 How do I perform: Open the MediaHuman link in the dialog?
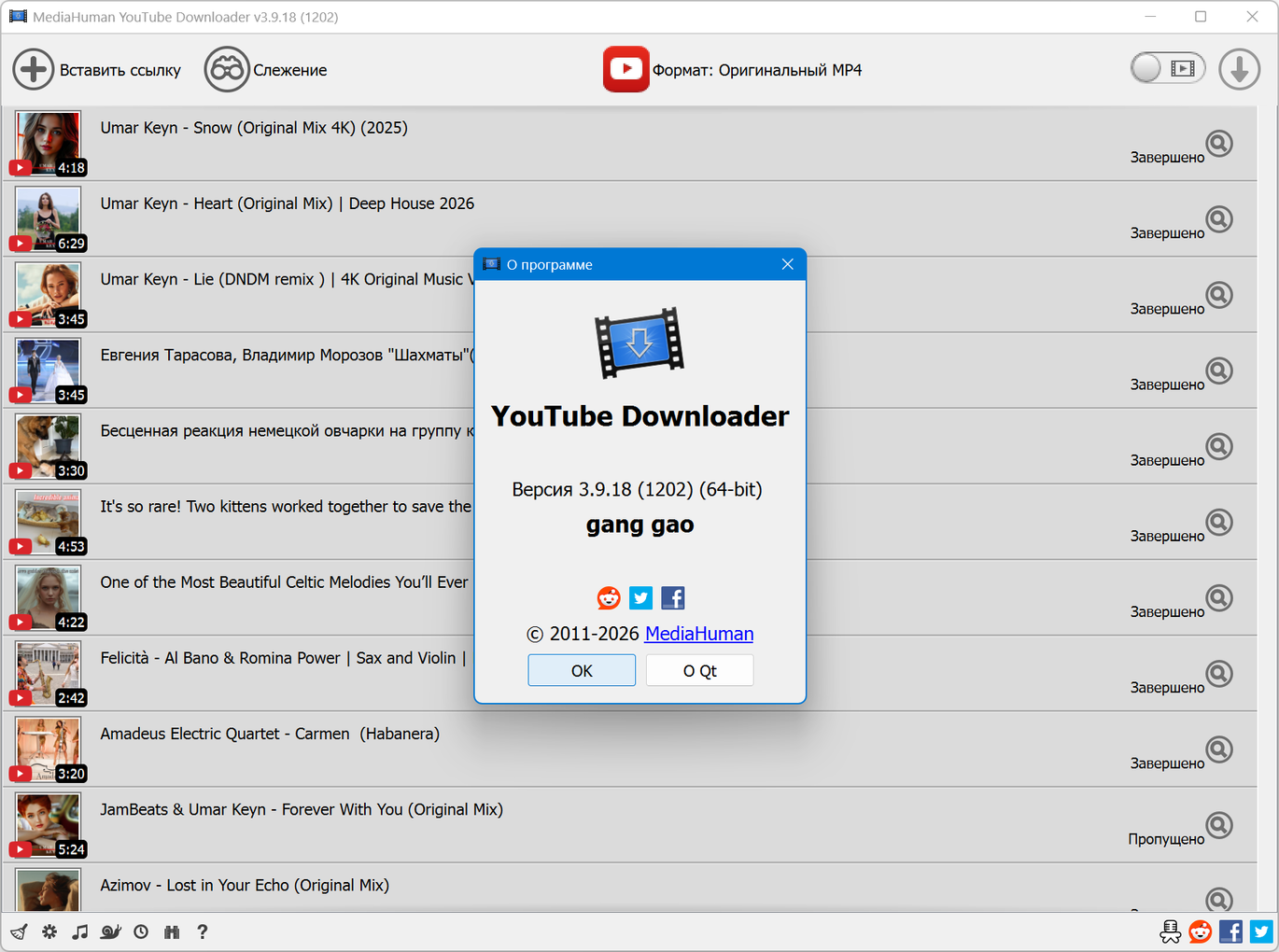pos(698,634)
